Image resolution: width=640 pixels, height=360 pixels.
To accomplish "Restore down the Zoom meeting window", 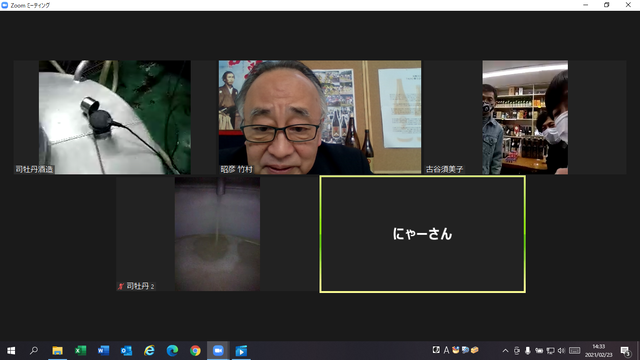I will click(x=607, y=5).
